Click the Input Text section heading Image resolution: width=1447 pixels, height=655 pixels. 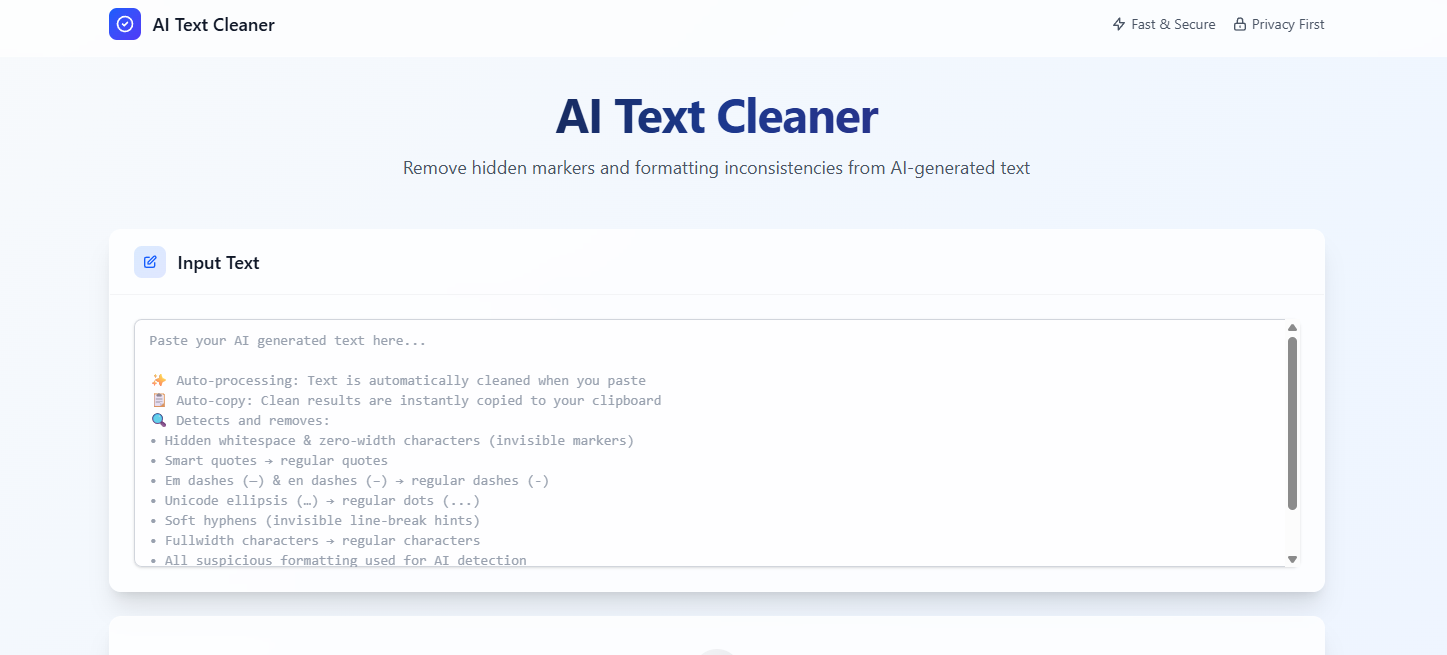point(218,263)
